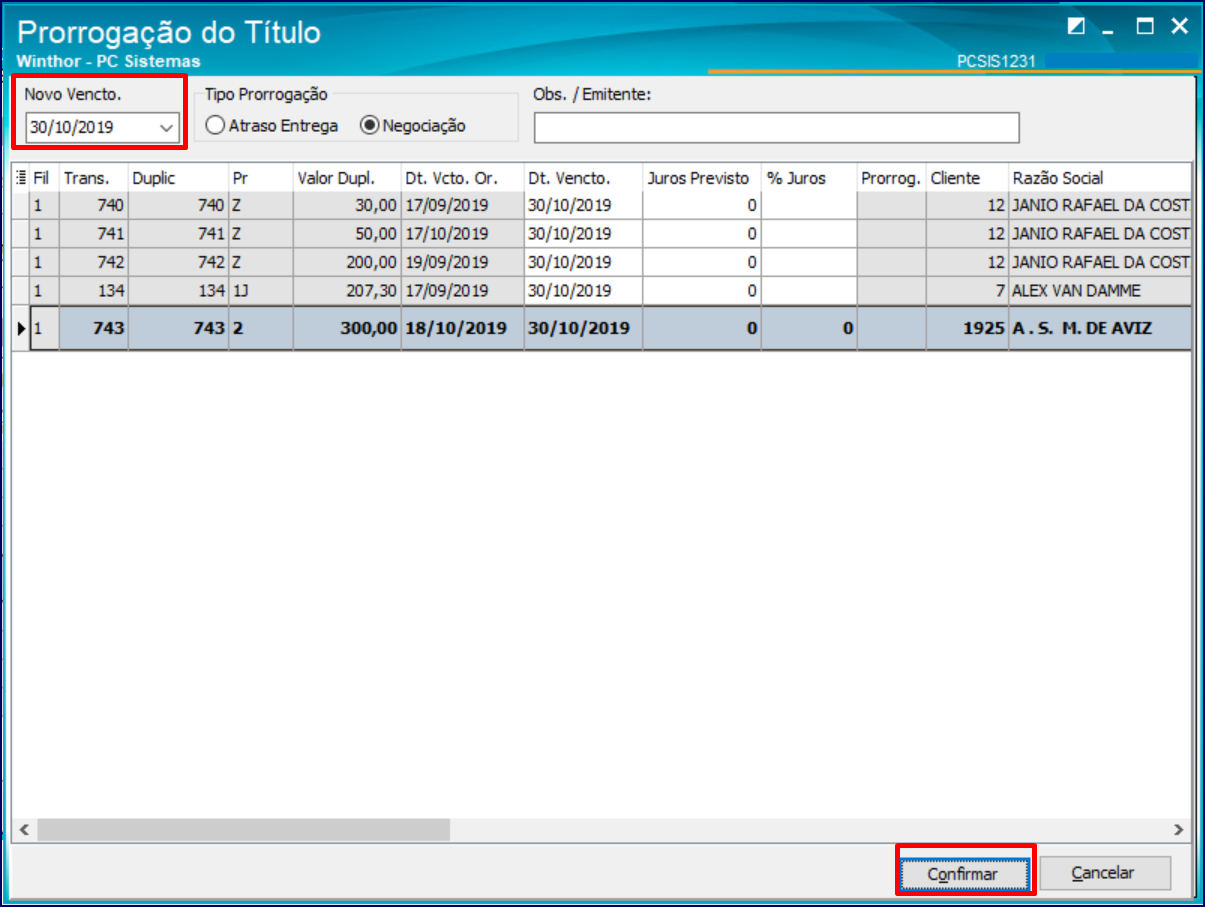Maximize the Prorrogação do Título window
Viewport: 1205px width, 907px height.
pyautogui.click(x=1145, y=27)
